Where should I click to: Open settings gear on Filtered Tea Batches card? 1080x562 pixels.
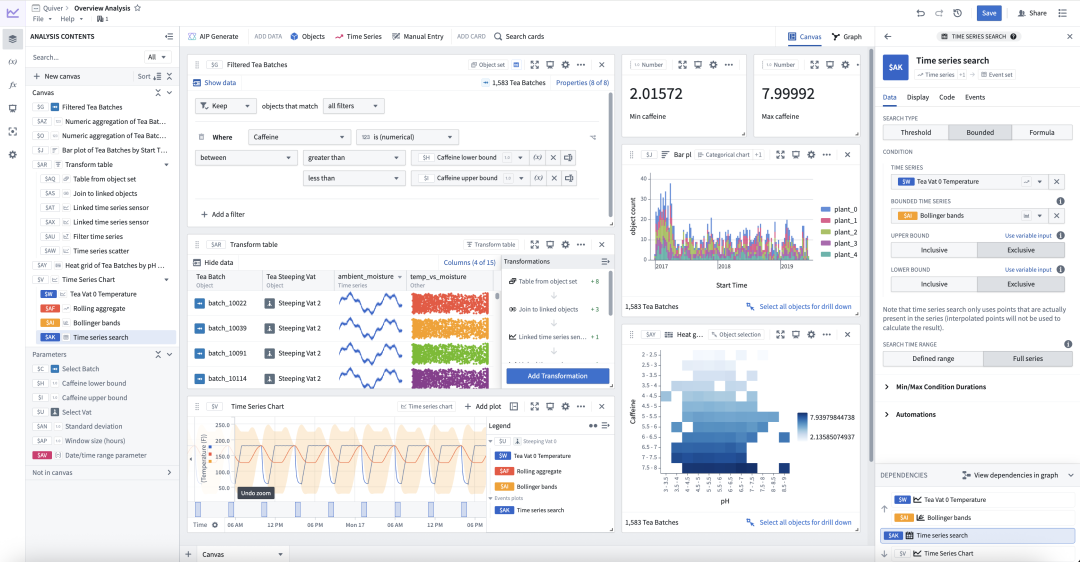tap(566, 64)
